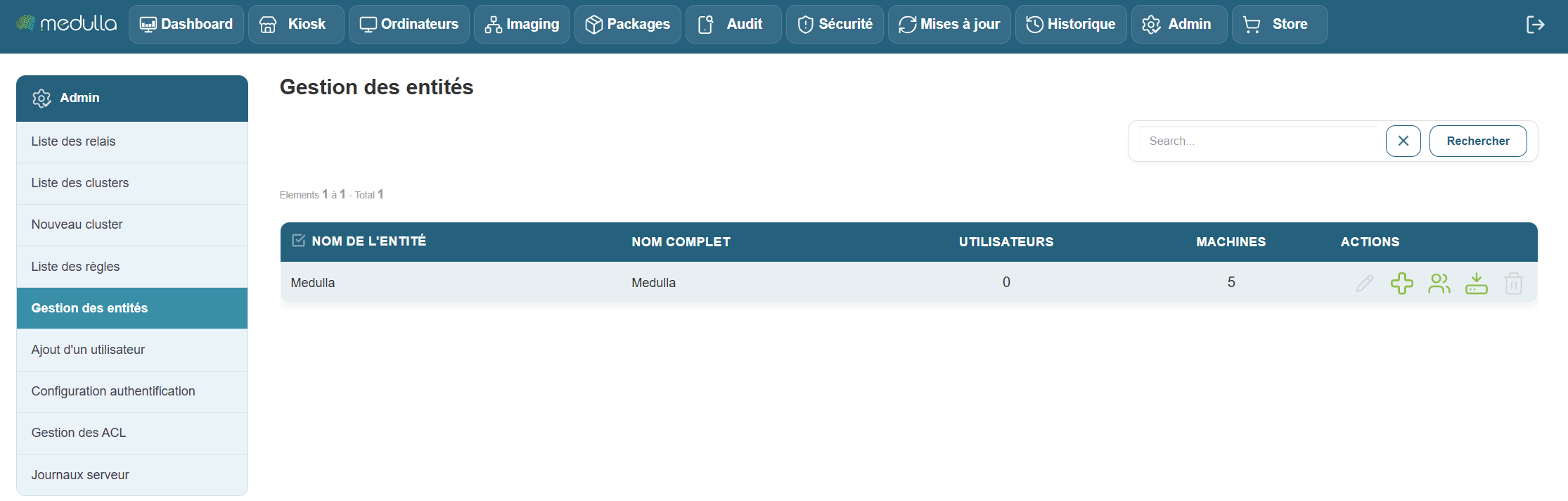
Task: Click the Medulla logo
Action: [66, 24]
